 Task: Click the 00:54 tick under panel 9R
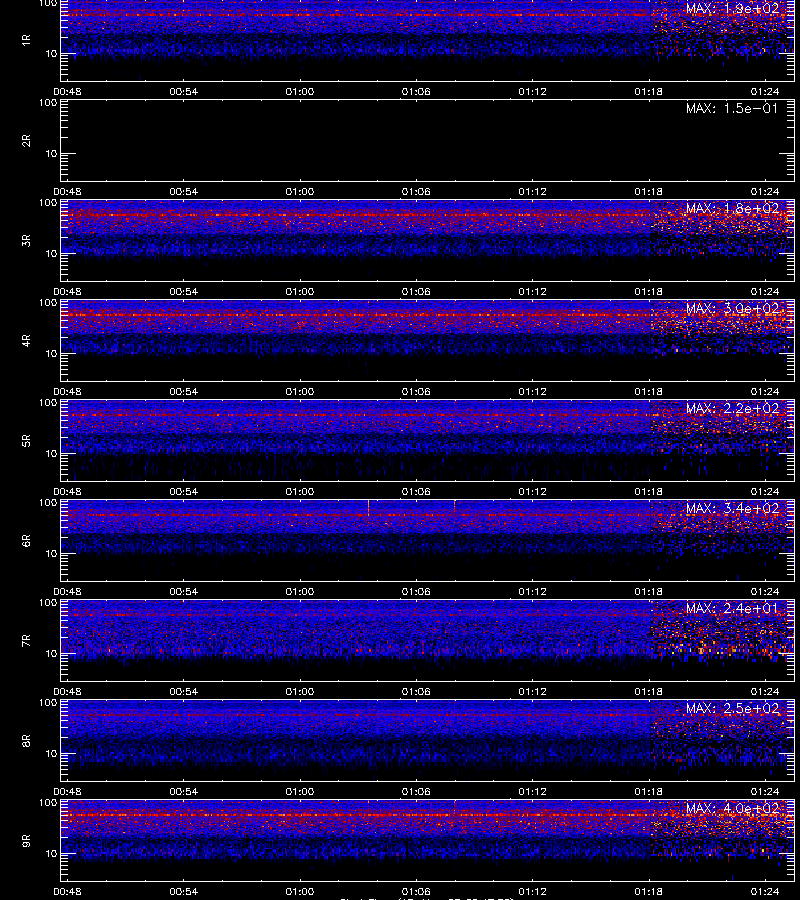tap(184, 891)
